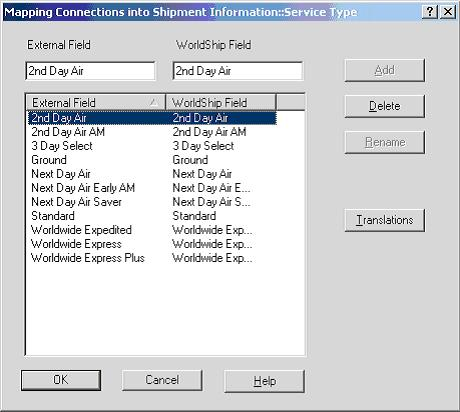Cancel the mapping dialog
Viewport: 460px width, 412px height.
pyautogui.click(x=162, y=380)
